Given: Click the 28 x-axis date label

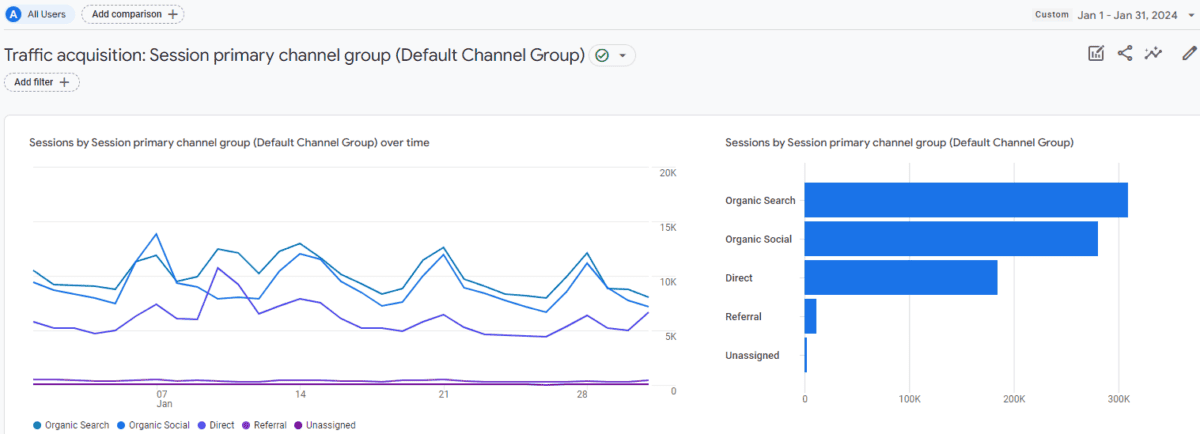Looking at the screenshot, I should point(584,393).
